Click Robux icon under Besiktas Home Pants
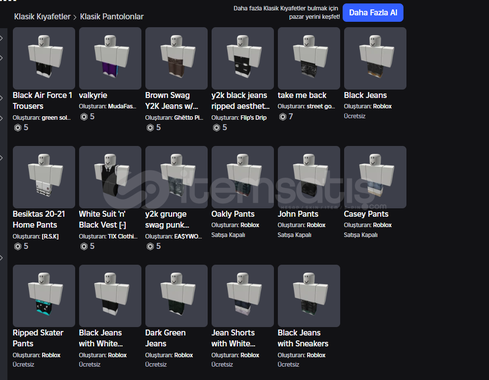This screenshot has height=380, width=489. tap(17, 246)
